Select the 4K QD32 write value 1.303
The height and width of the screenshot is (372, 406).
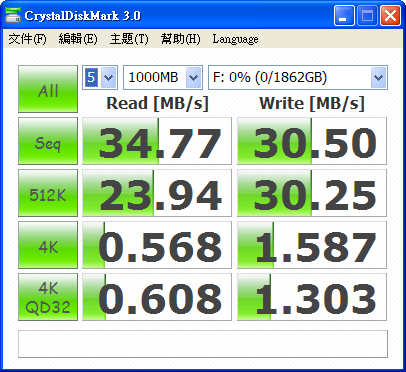tap(312, 297)
